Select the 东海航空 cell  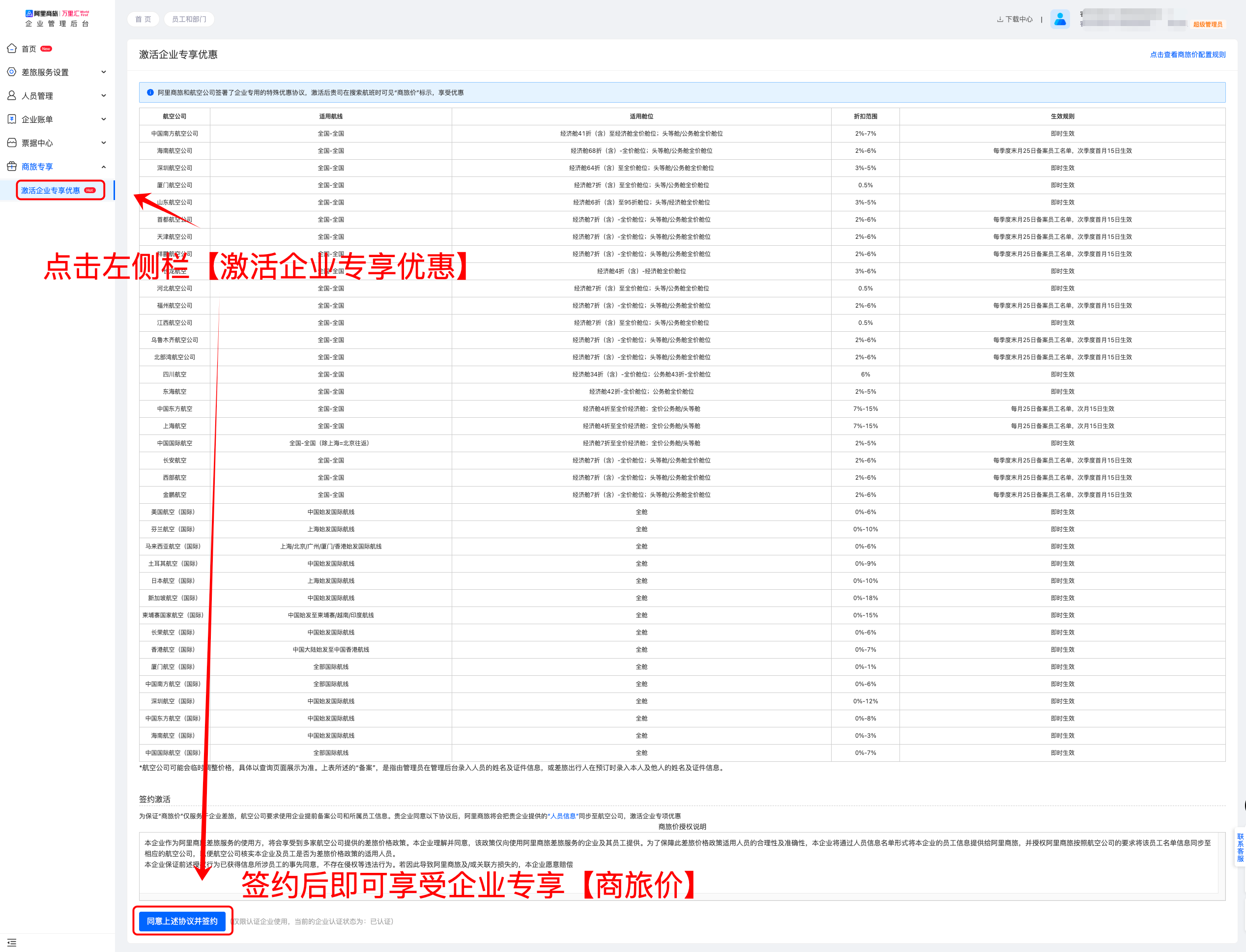[x=174, y=392]
